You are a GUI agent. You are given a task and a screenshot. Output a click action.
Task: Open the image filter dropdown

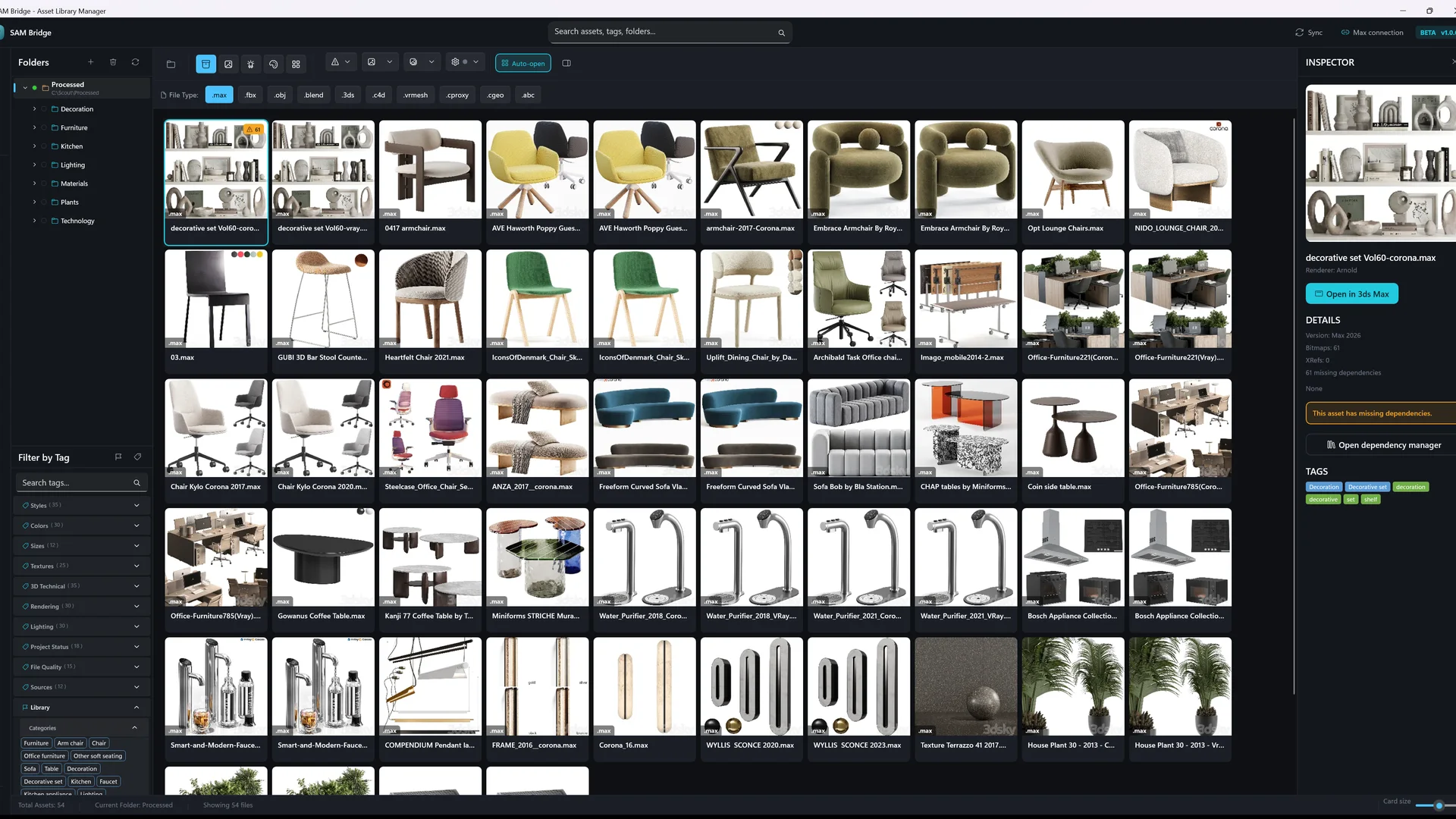point(380,62)
